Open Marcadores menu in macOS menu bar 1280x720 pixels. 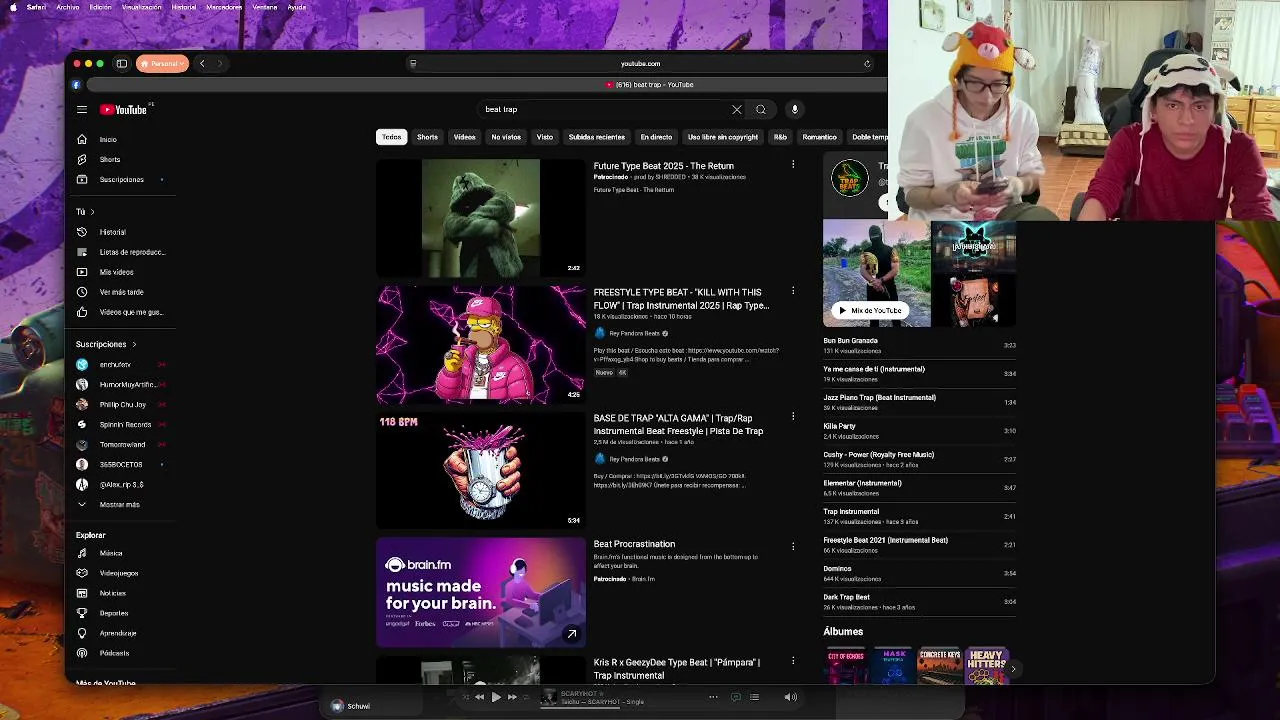coord(224,7)
